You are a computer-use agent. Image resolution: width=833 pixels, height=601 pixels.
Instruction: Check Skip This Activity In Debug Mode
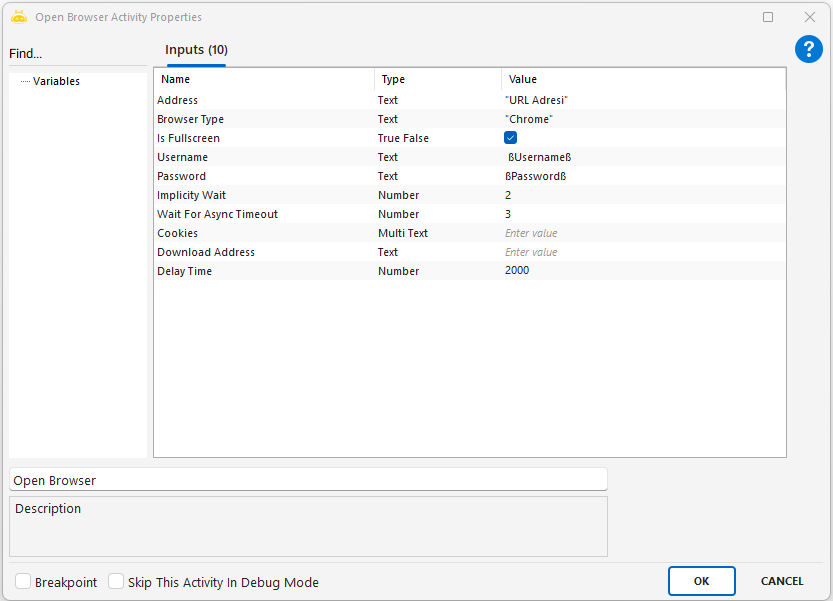(116, 582)
